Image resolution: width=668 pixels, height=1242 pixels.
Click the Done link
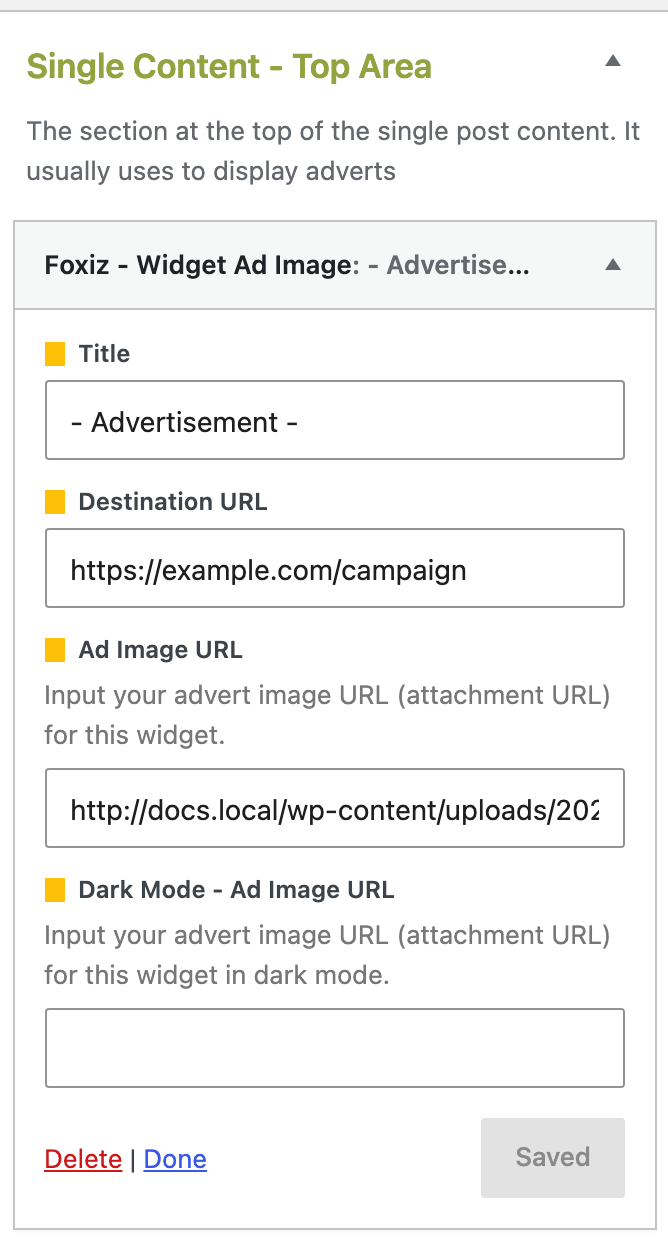[x=175, y=1159]
